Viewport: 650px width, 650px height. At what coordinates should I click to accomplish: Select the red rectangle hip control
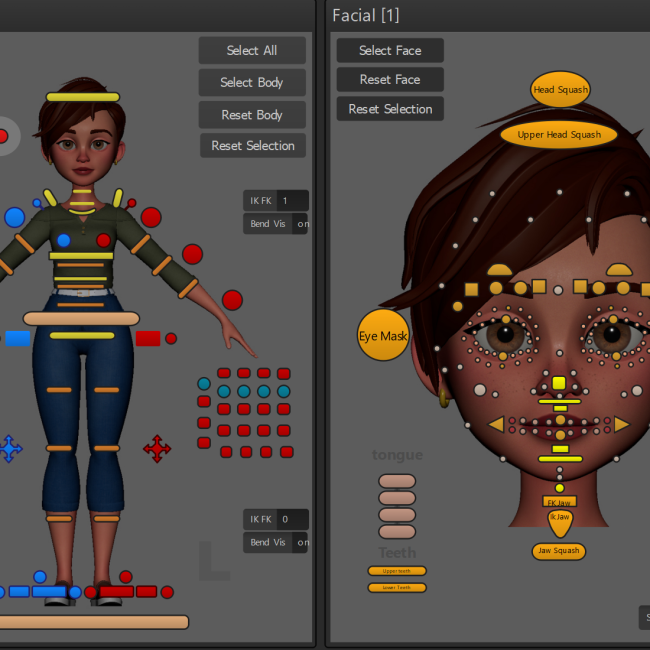(x=148, y=338)
